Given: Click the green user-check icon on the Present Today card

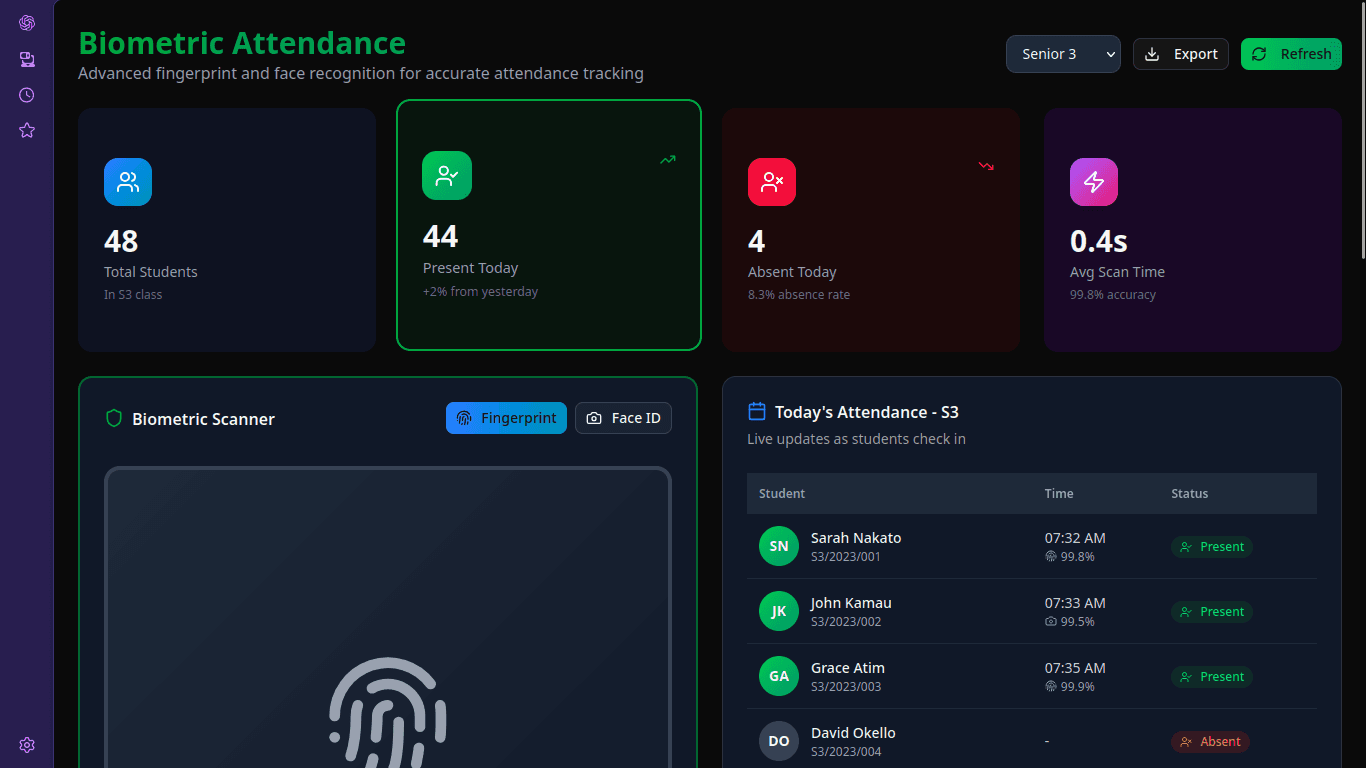Looking at the screenshot, I should (x=446, y=175).
